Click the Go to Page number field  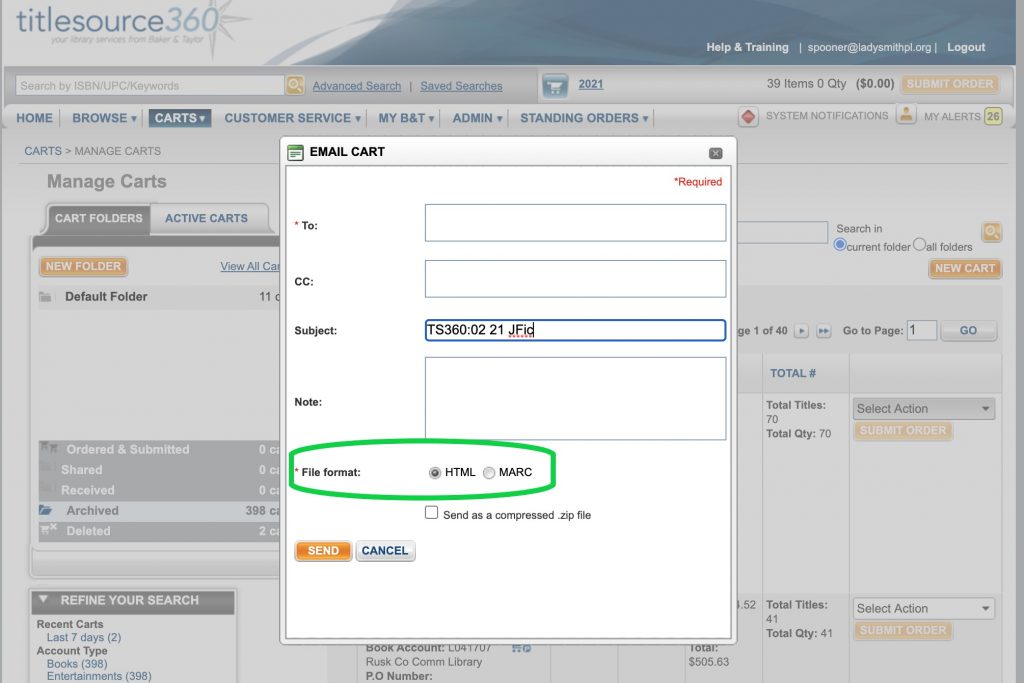(x=922, y=330)
